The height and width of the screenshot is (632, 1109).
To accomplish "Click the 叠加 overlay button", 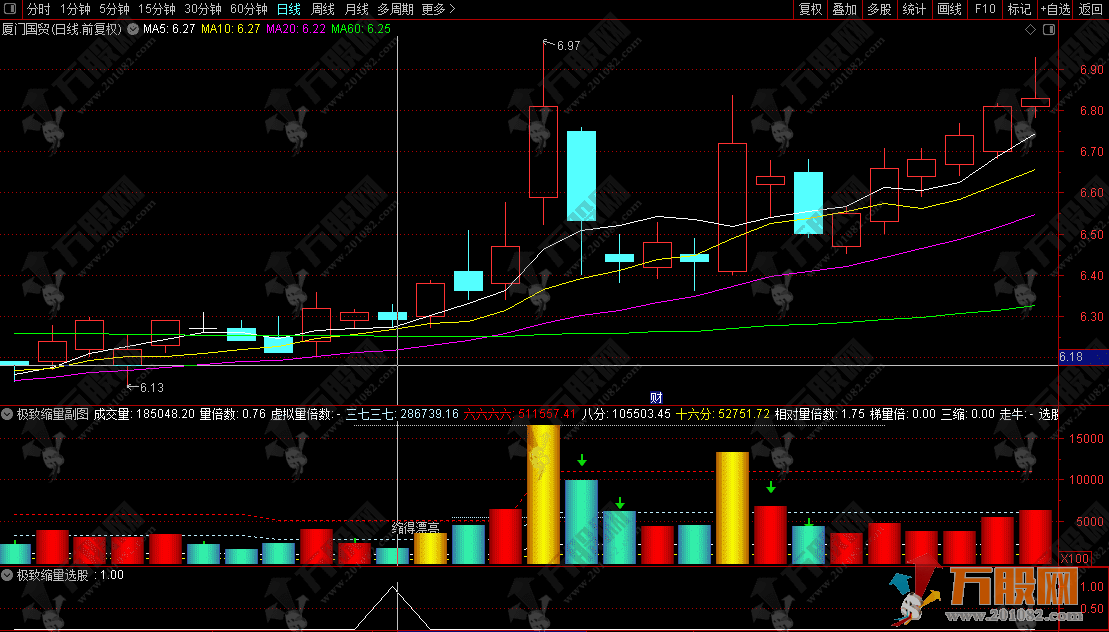I will coord(845,9).
